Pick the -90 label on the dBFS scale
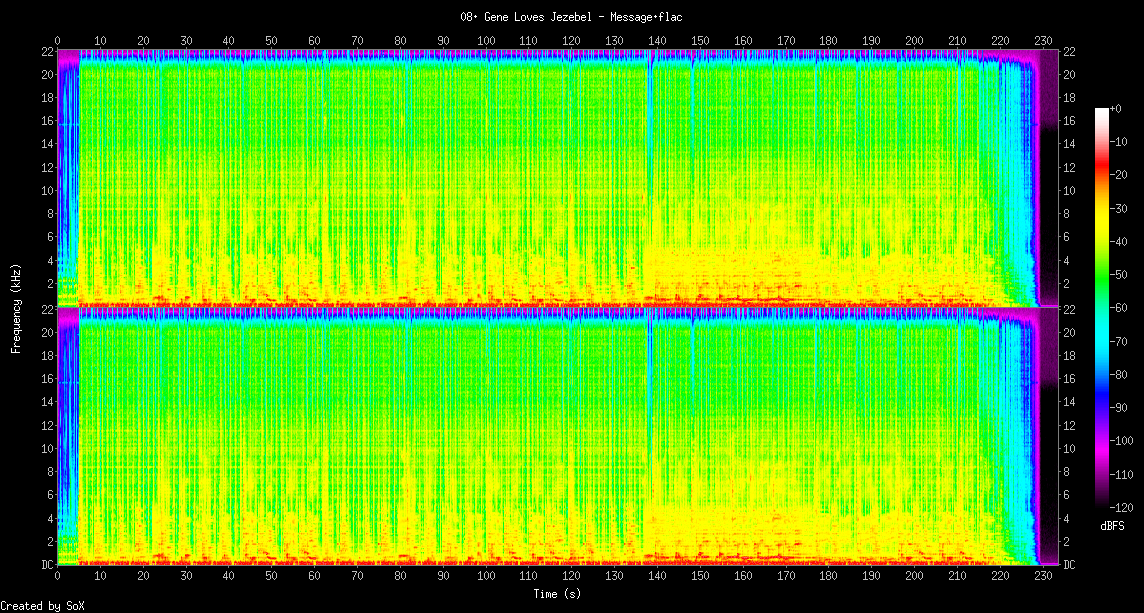 (1121, 407)
